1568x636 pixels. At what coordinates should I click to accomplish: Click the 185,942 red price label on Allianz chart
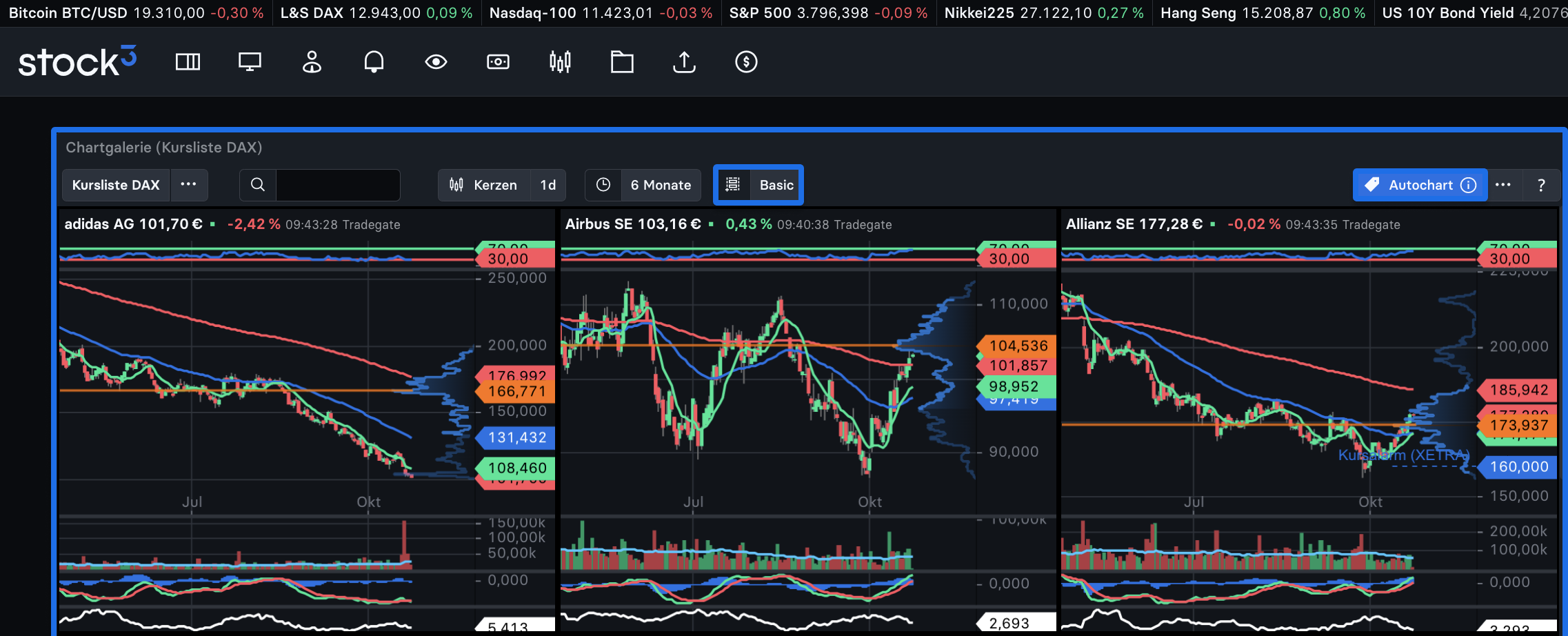pyautogui.click(x=1518, y=390)
